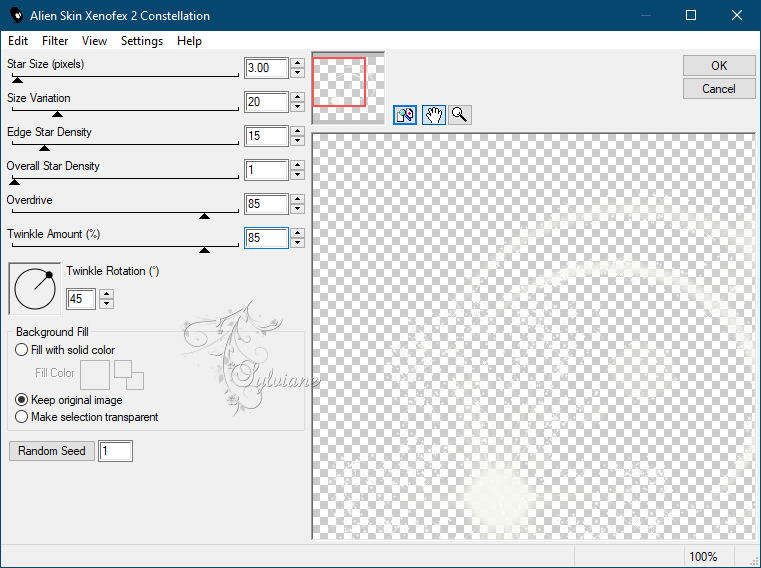This screenshot has height=568, width=761.
Task: Click the Edge Star Density value field
Action: pos(266,136)
